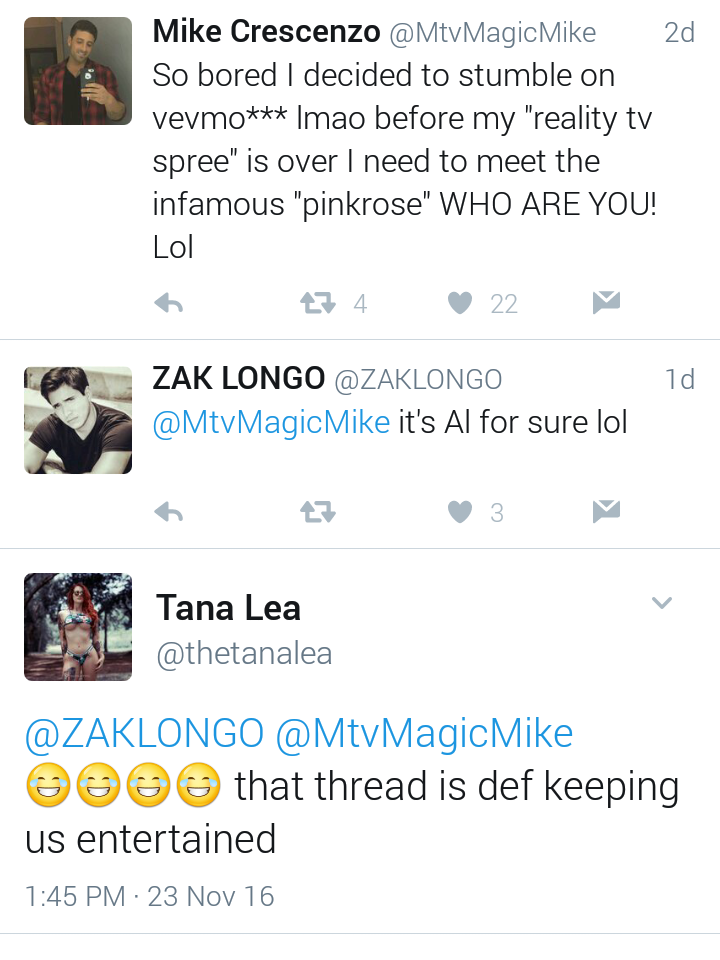The image size is (720, 960).
Task: Like Mike Crescenzo's tweet with 22 likes
Action: pos(460,302)
